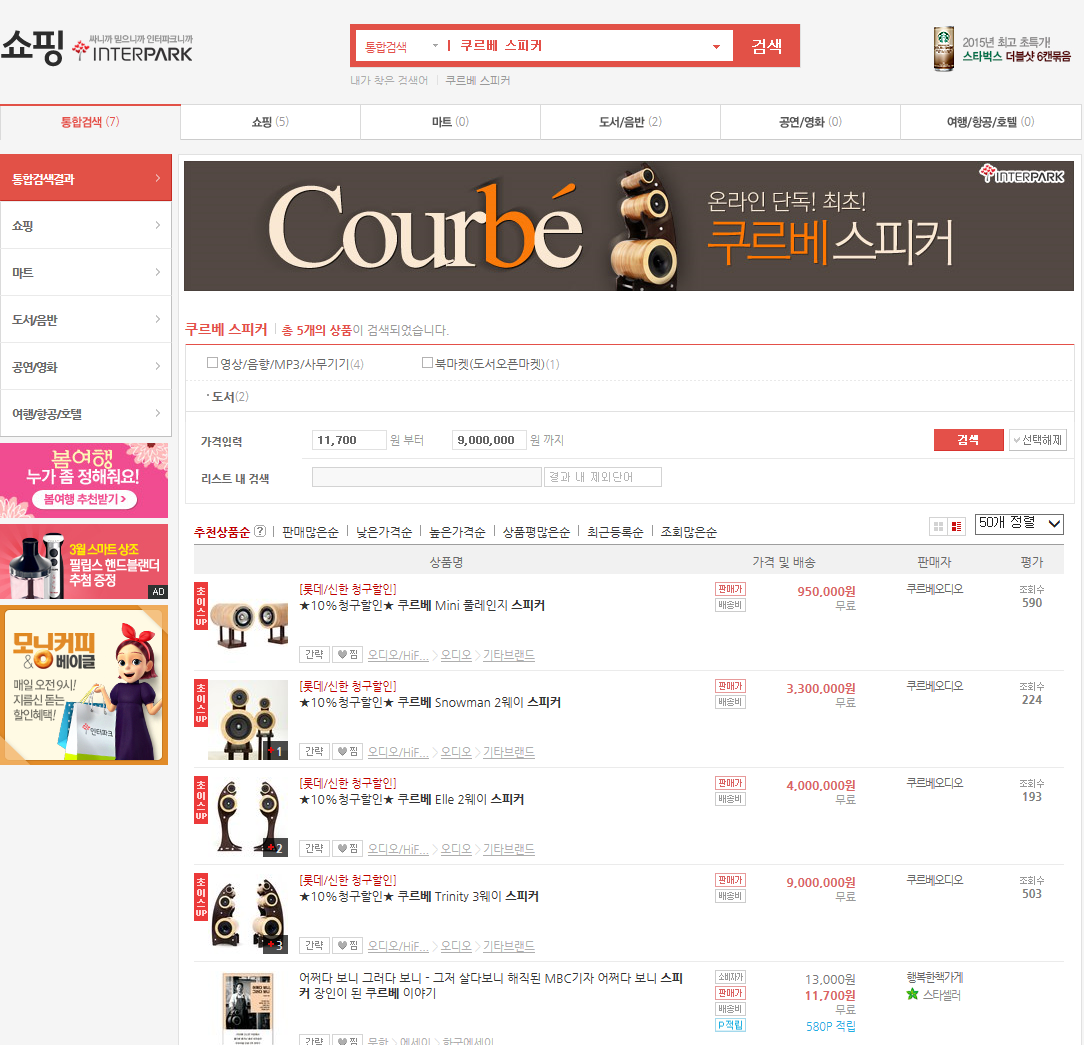Click the 찜 heart icon for Snowman 2웨이 스피커

[348, 751]
